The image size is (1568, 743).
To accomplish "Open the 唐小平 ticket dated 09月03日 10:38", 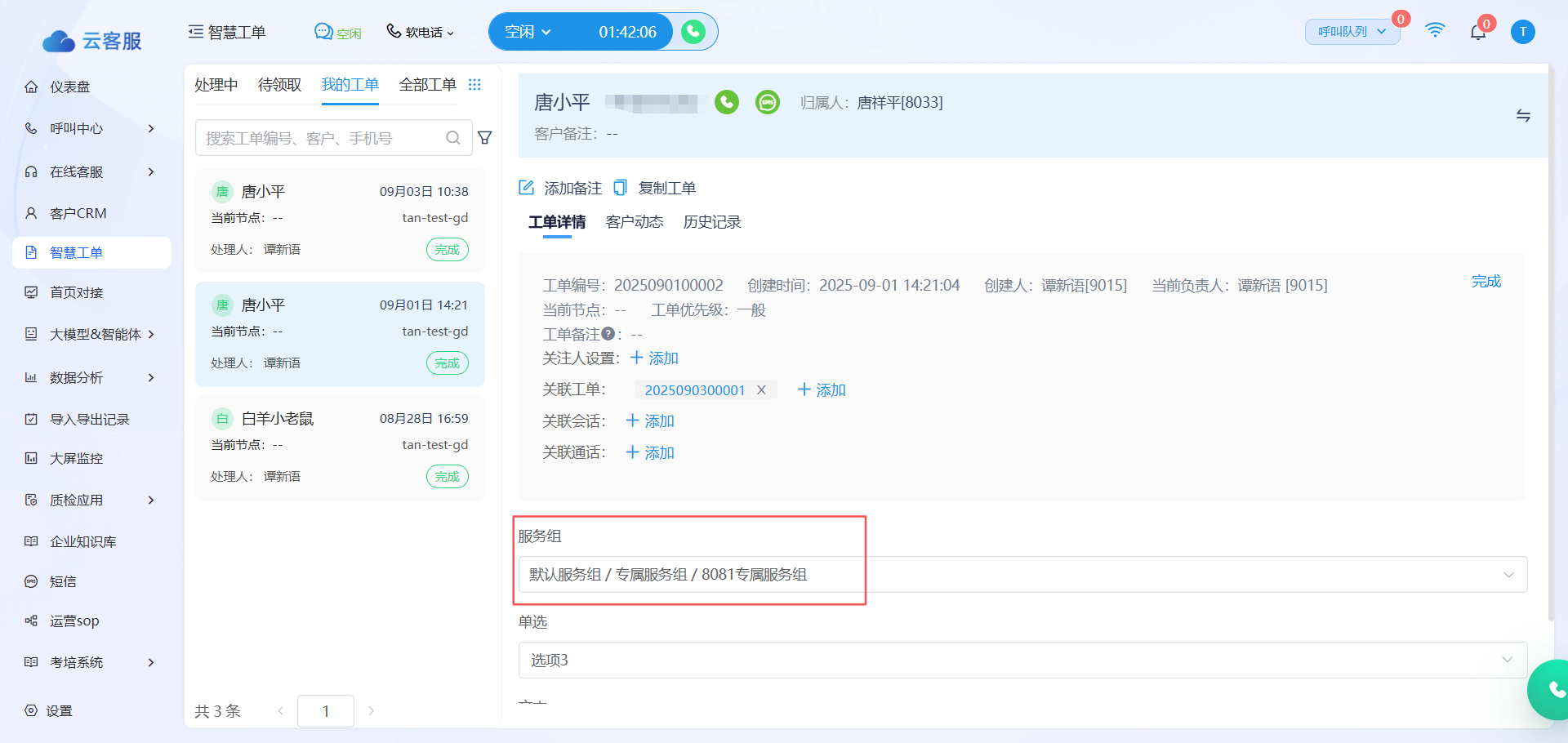I will [x=340, y=220].
